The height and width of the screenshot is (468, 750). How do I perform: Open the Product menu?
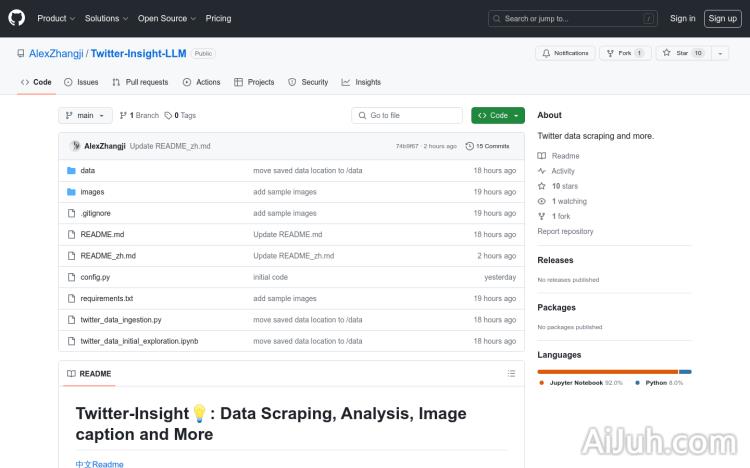[55, 18]
